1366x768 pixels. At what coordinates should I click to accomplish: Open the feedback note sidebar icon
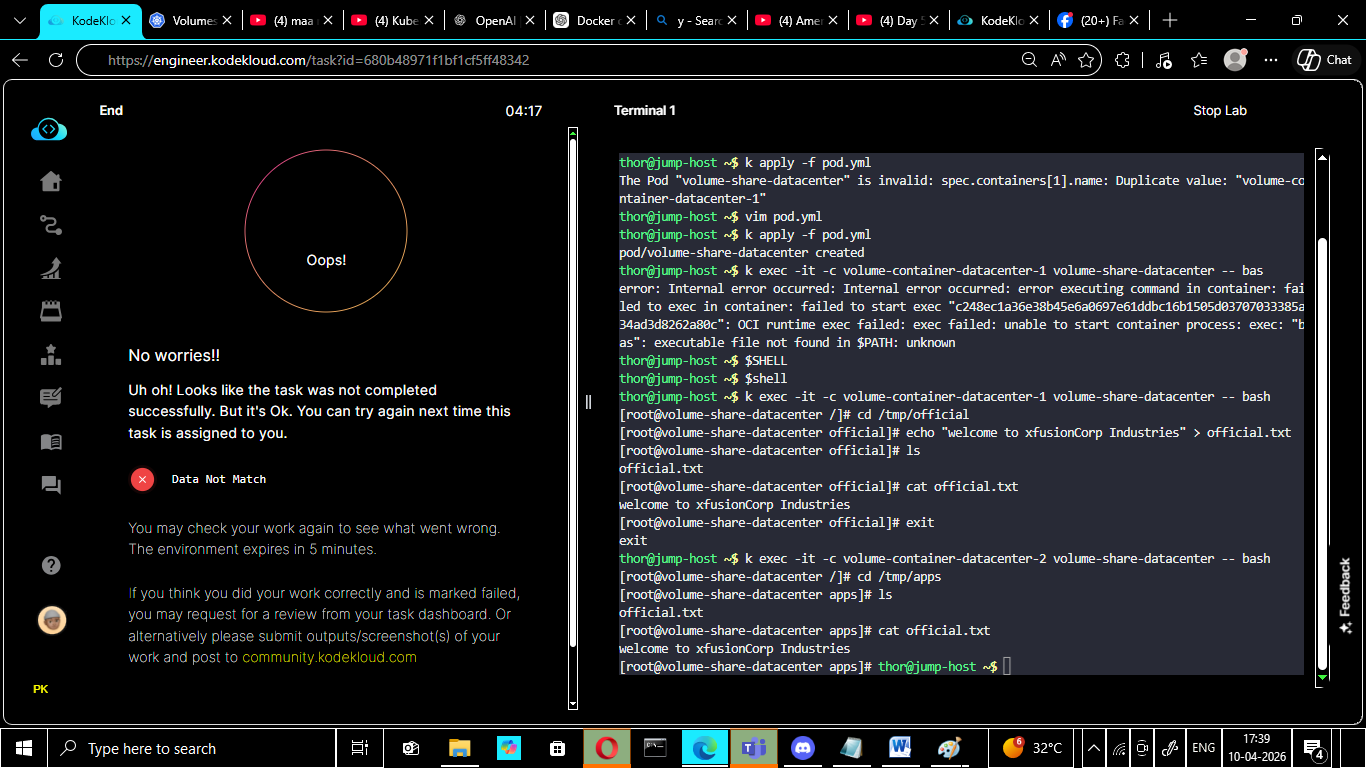51,398
